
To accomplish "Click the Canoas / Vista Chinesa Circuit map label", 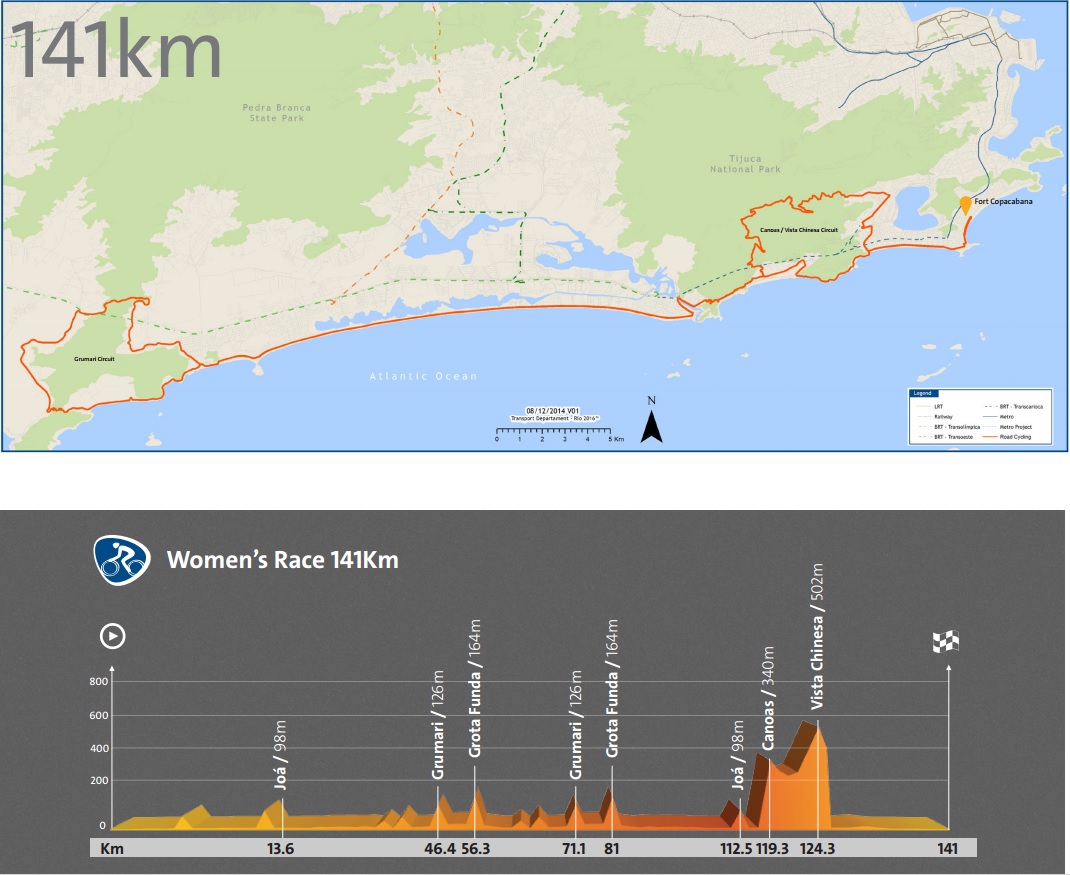I will pyautogui.click(x=798, y=229).
